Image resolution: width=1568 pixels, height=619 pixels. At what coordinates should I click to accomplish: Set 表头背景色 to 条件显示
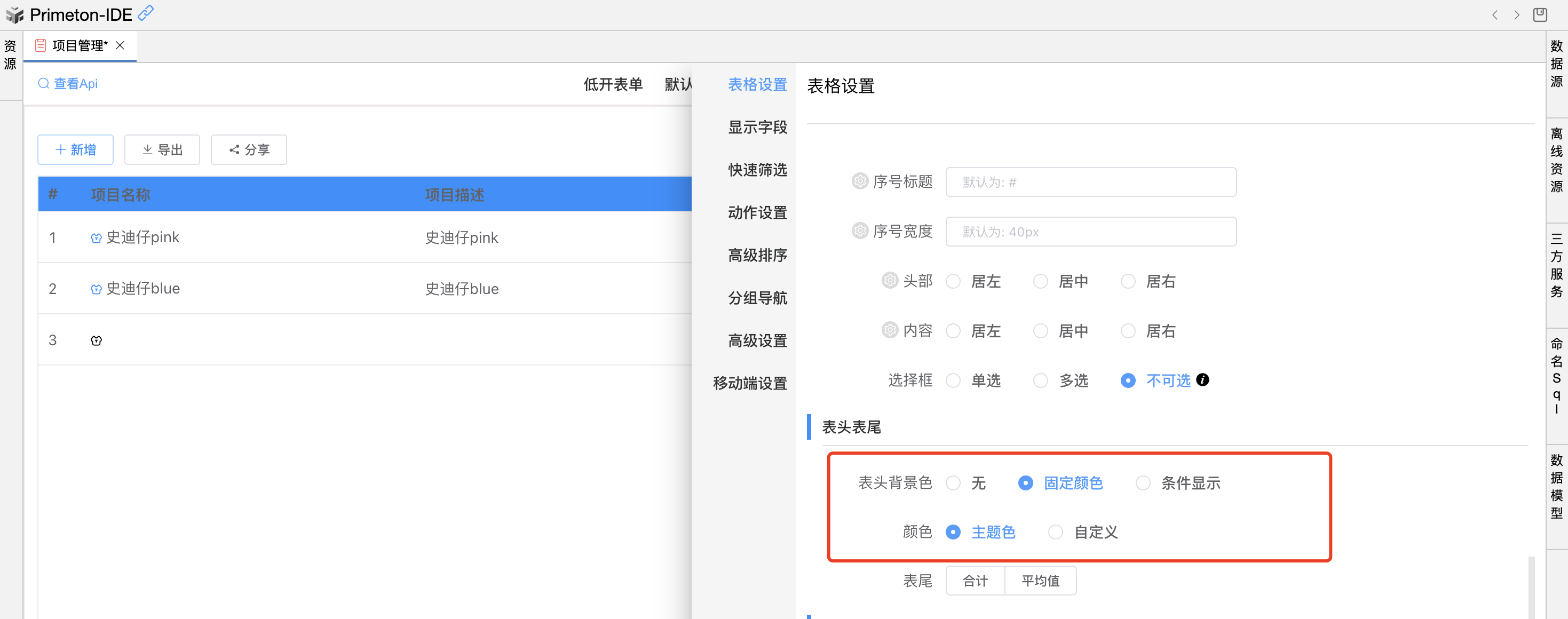(x=1143, y=483)
